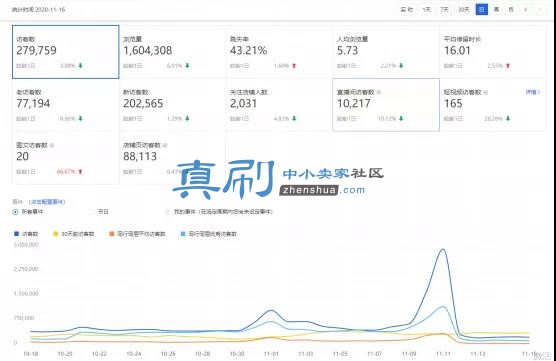The height and width of the screenshot is (361, 556).
Task: Open the blue configure-events link
Action: pos(47,202)
